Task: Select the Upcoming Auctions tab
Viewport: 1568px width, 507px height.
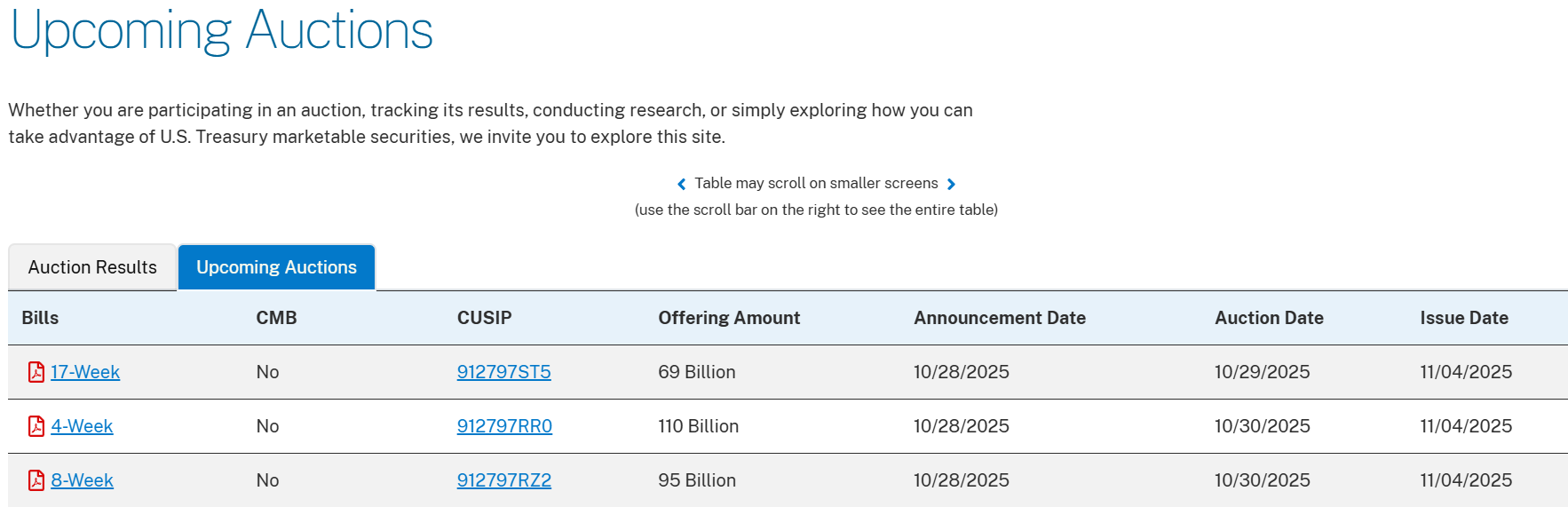Action: pyautogui.click(x=276, y=267)
